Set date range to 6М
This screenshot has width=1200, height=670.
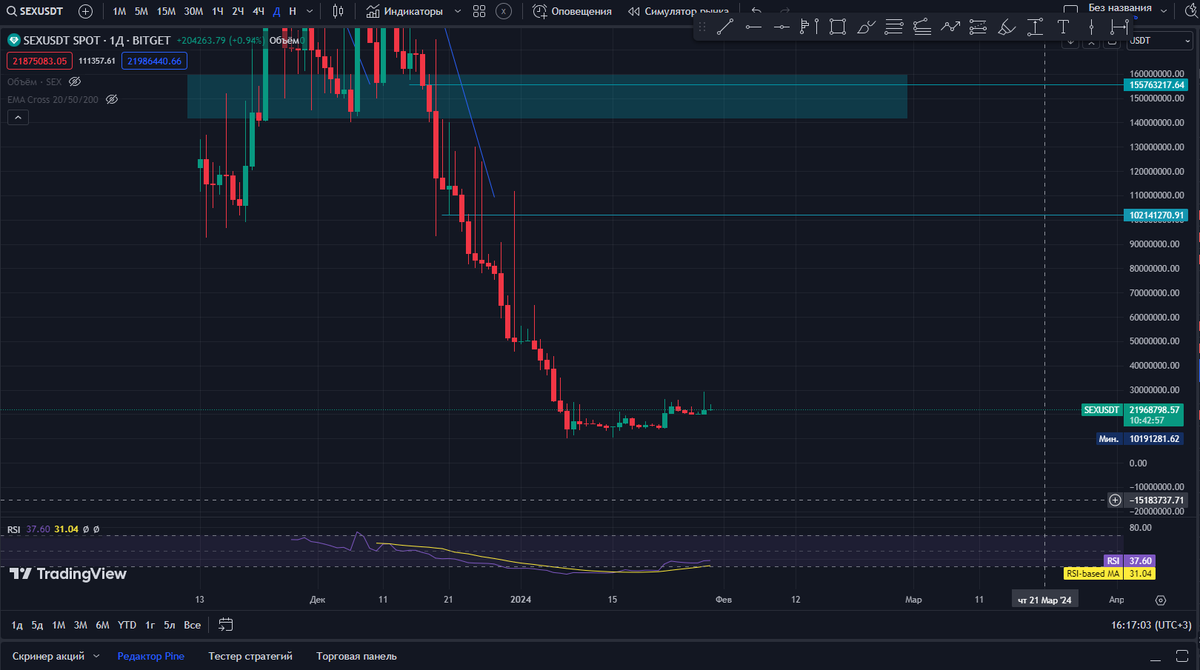[102, 625]
